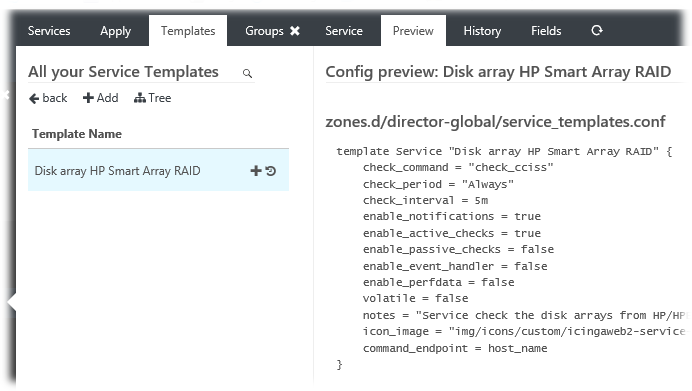Screen dimensions: 692x391
Task: Switch to the Service tab
Action: click(x=344, y=31)
